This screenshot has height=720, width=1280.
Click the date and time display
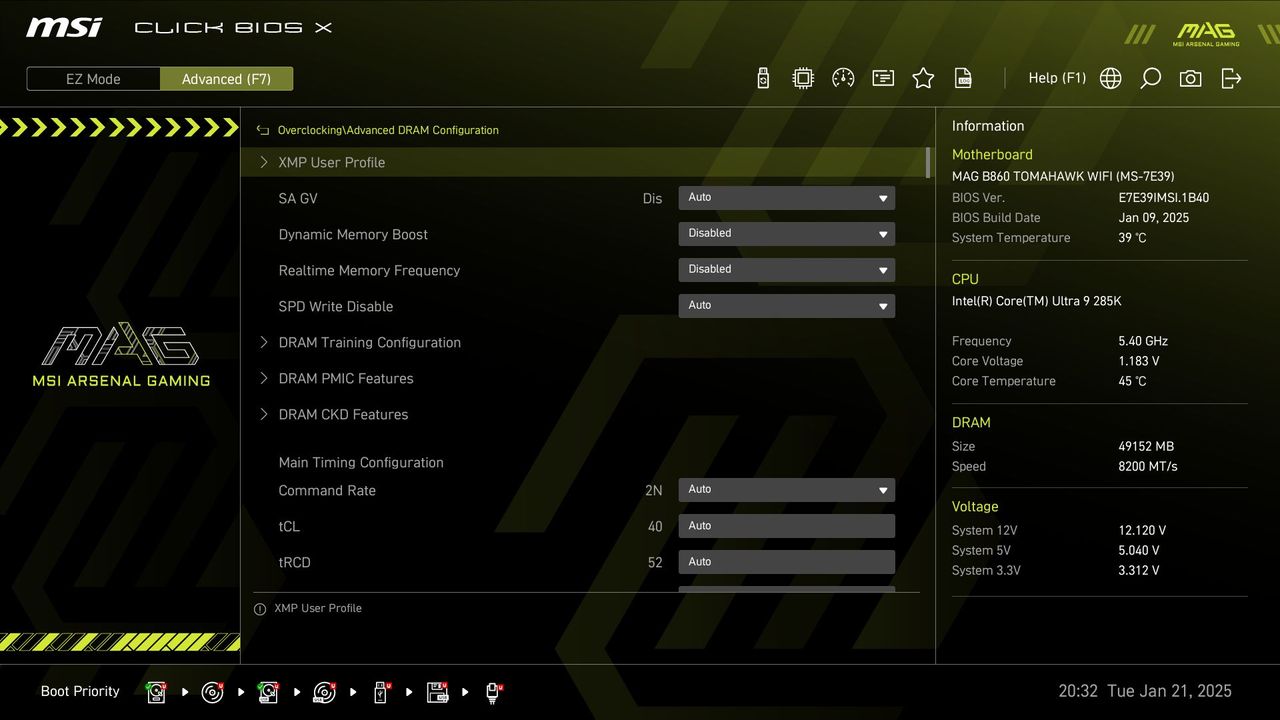[1145, 691]
